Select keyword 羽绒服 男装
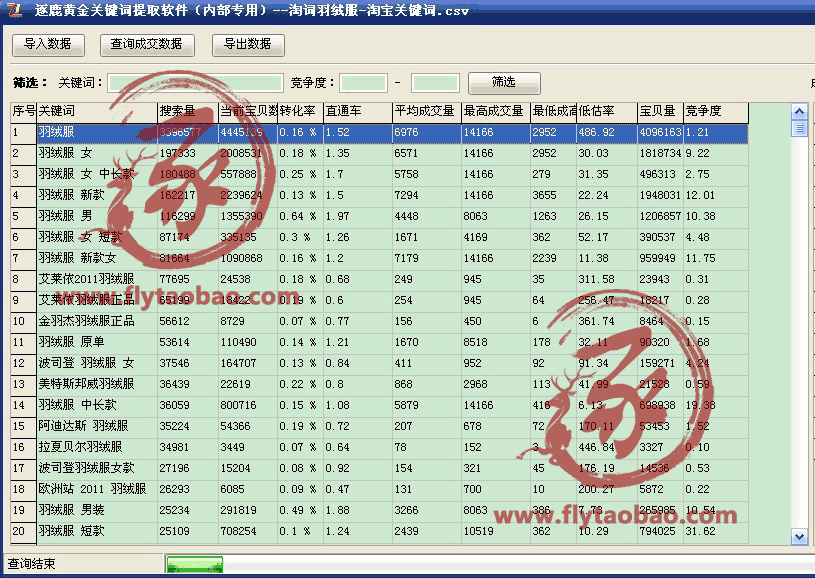815x578 pixels. pos(72,510)
